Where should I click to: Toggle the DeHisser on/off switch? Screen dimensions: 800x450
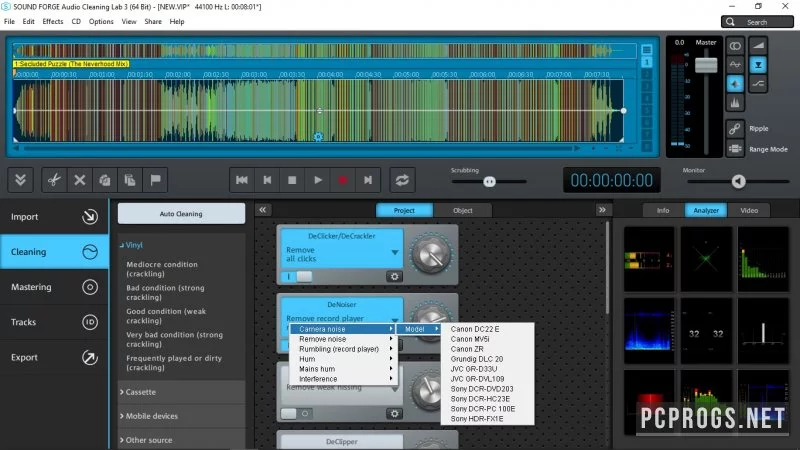click(x=296, y=414)
